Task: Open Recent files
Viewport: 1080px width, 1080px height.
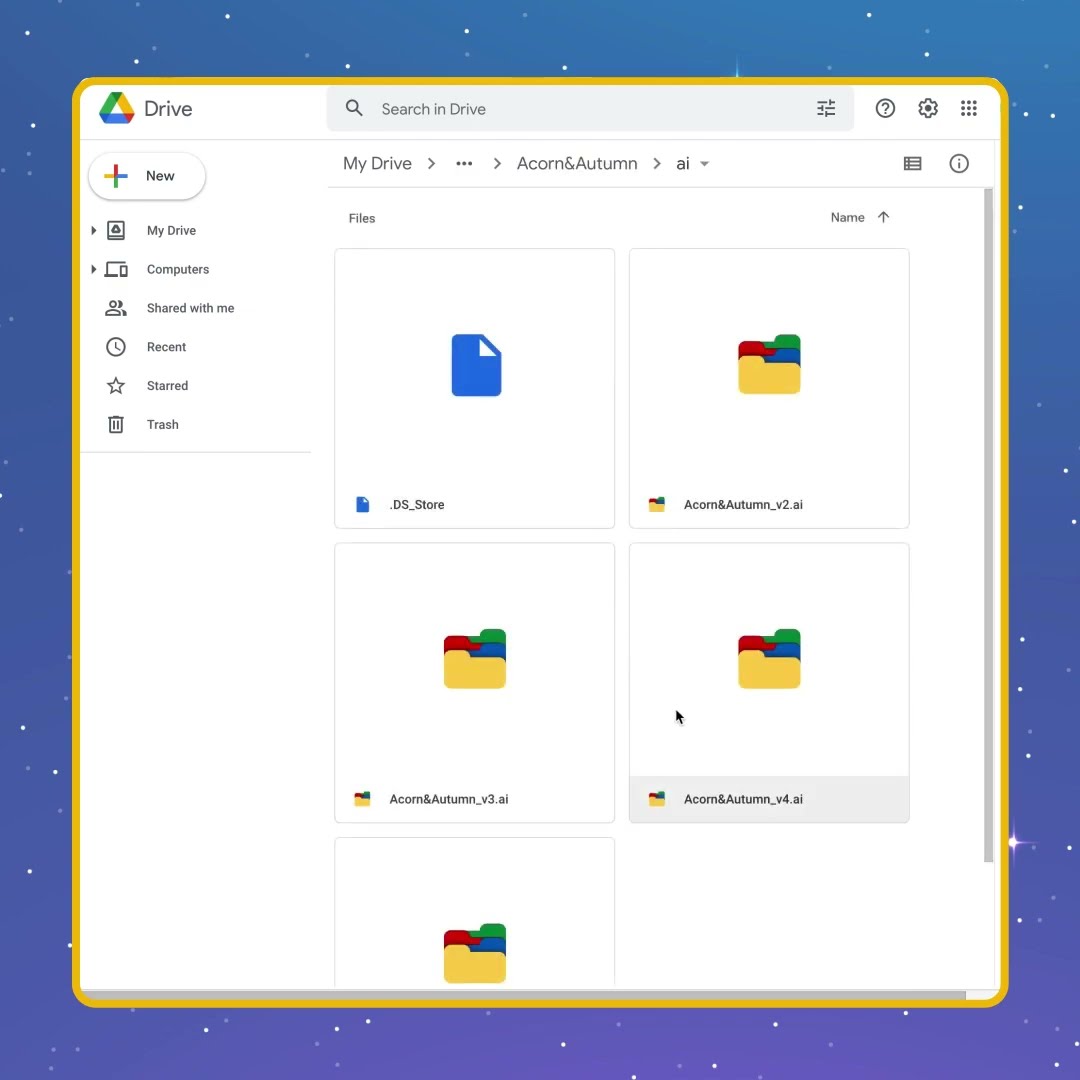Action: pos(166,347)
